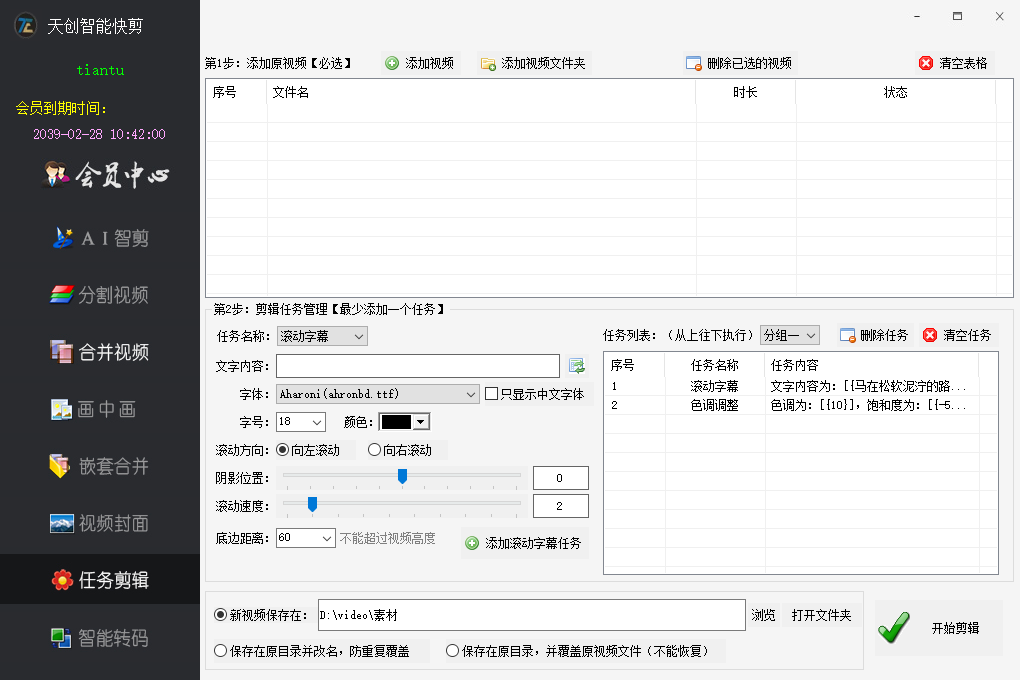1020x680 pixels.
Task: Enable 只显示中文字体 checkbox
Action: pos(492,394)
